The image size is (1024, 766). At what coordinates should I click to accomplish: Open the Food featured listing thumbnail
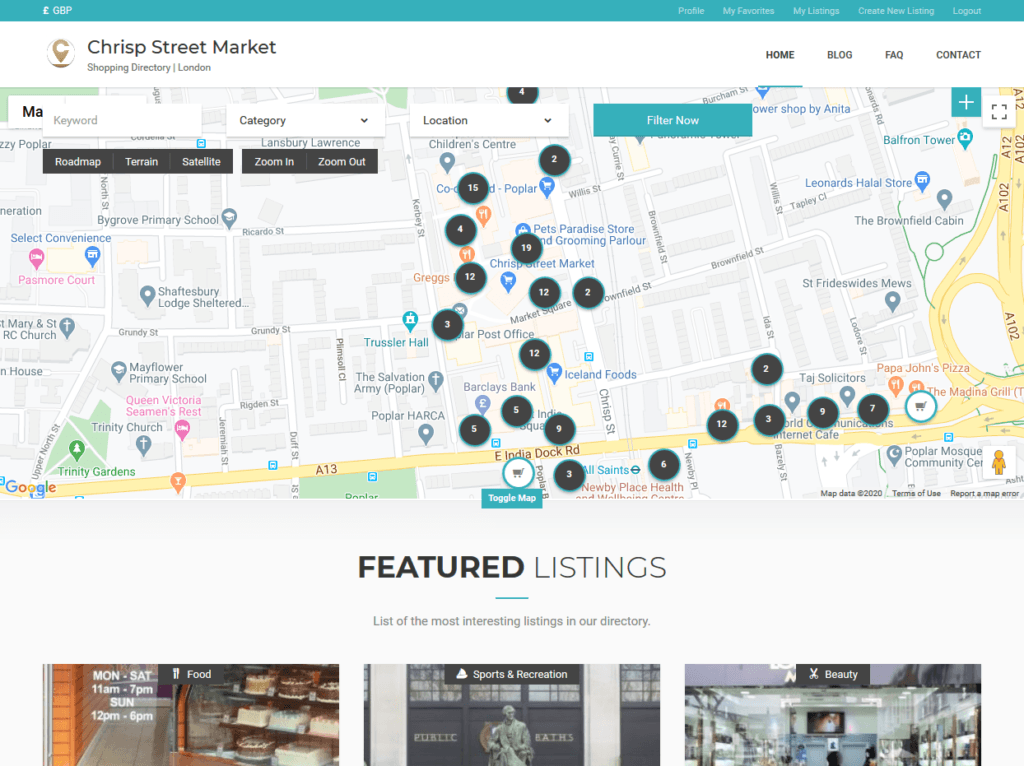click(190, 715)
